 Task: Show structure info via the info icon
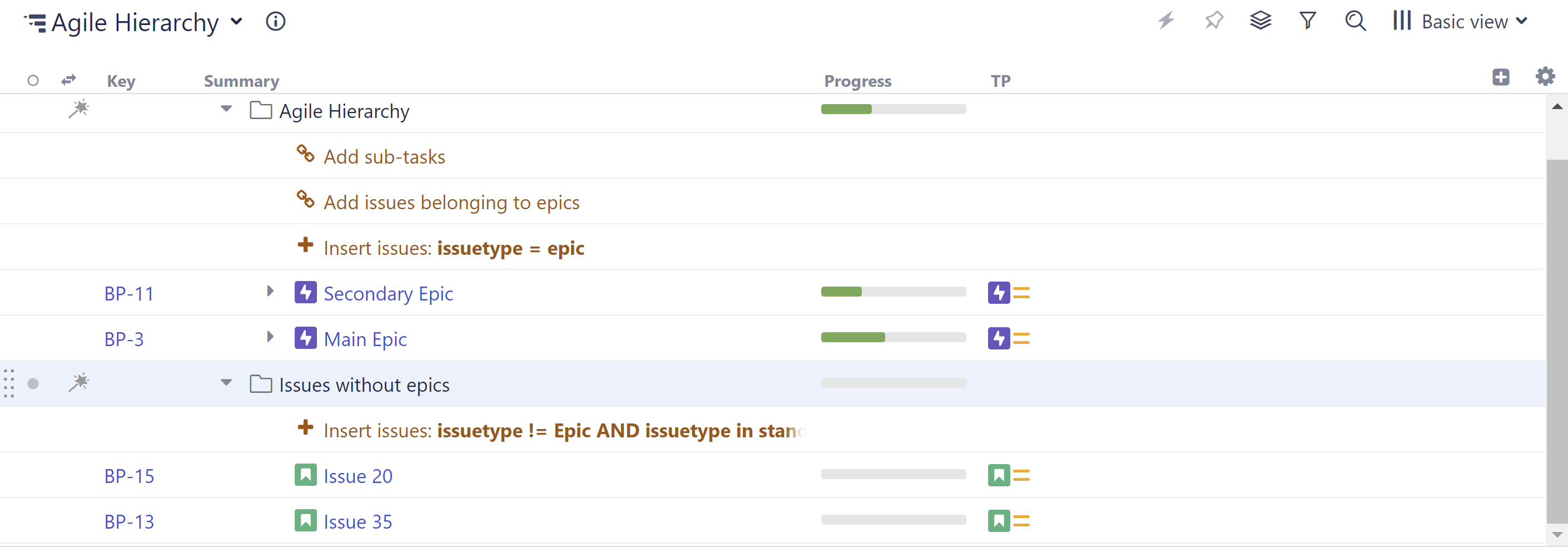point(275,22)
